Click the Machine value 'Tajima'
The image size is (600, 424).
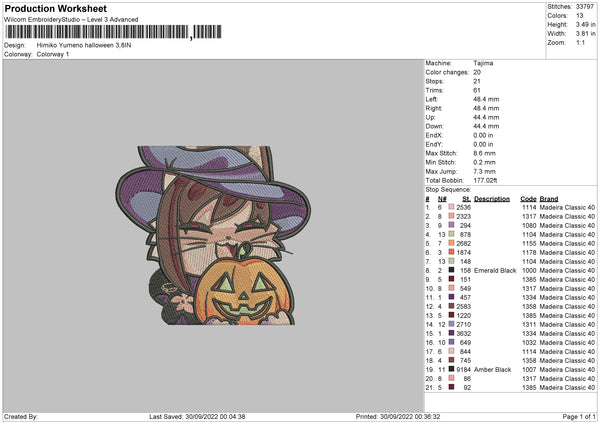pos(483,63)
